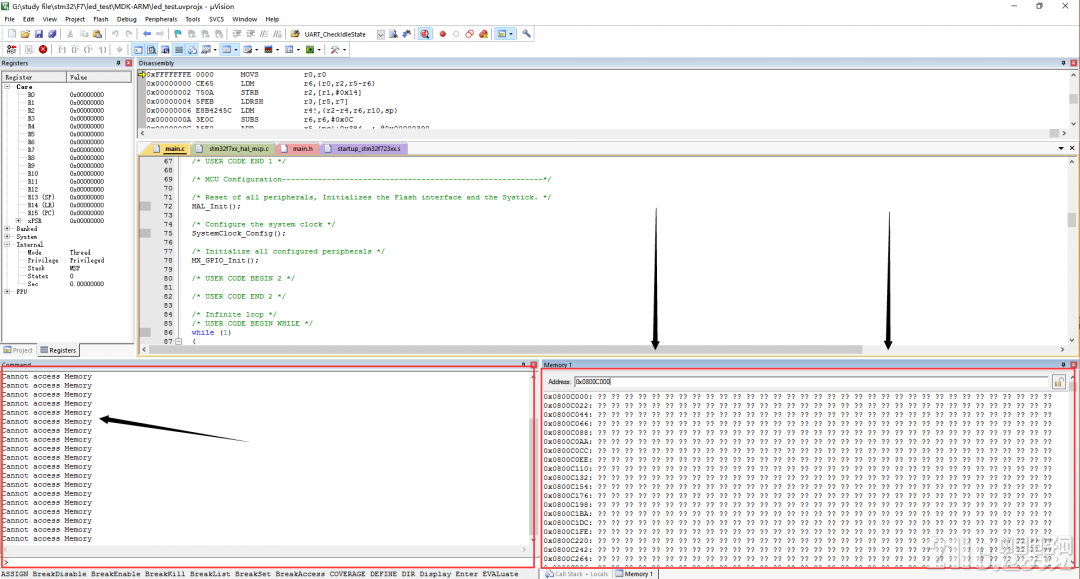Select the R13 (SP) register row
Image resolution: width=1080 pixels, height=579 pixels.
point(66,197)
